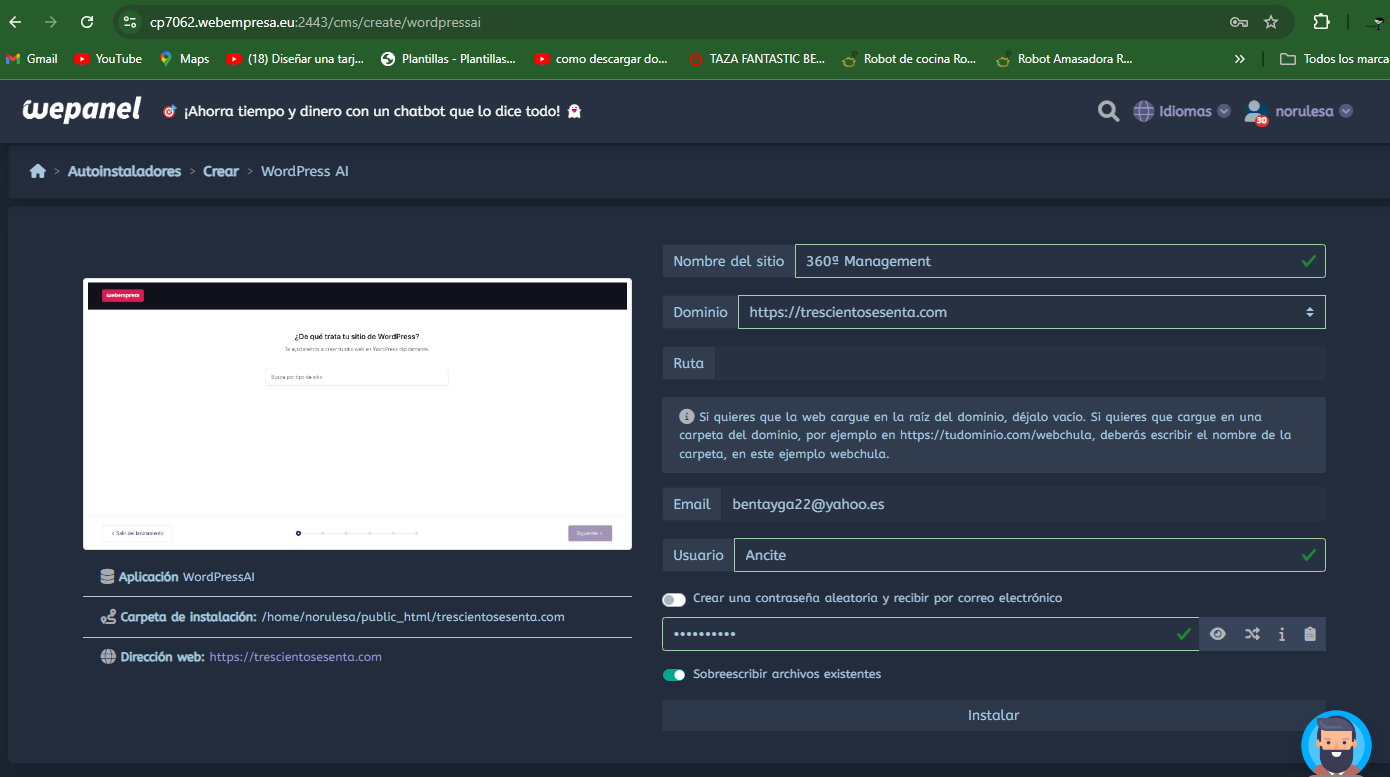Open Crear breadcrumb link

point(221,171)
